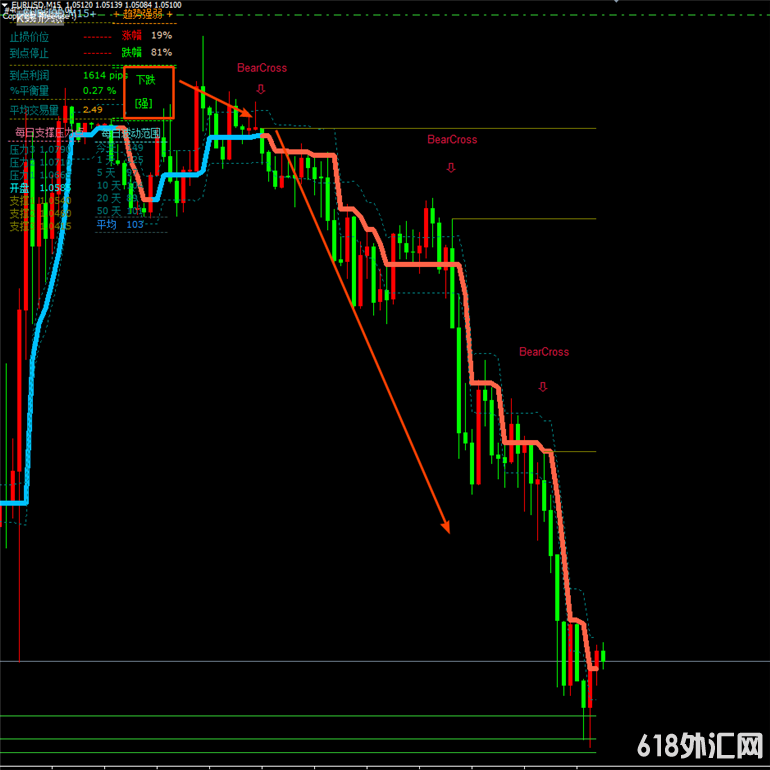Screen dimensions: 770x770
Task: Click the 支撑2 1.0460 row
Action: pos(40,213)
